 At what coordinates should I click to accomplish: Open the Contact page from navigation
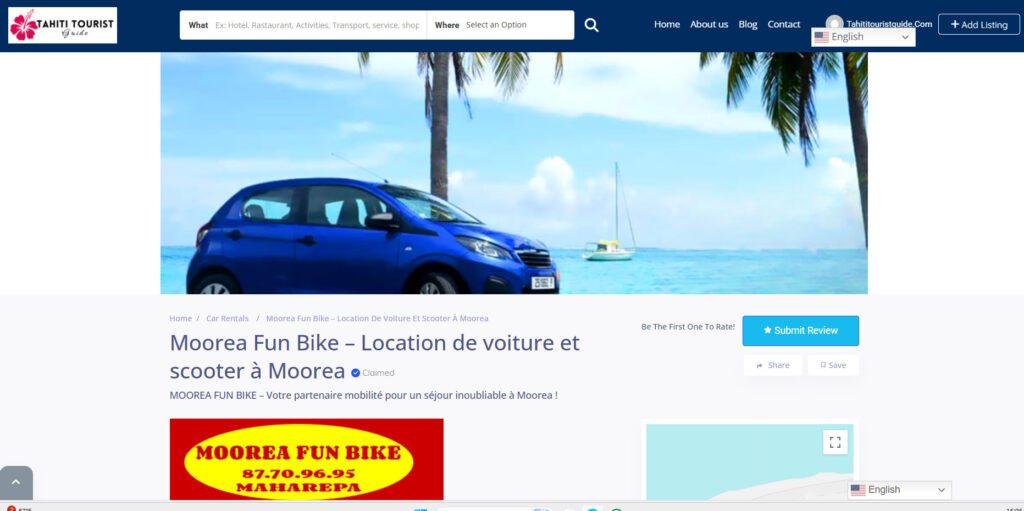tap(784, 25)
